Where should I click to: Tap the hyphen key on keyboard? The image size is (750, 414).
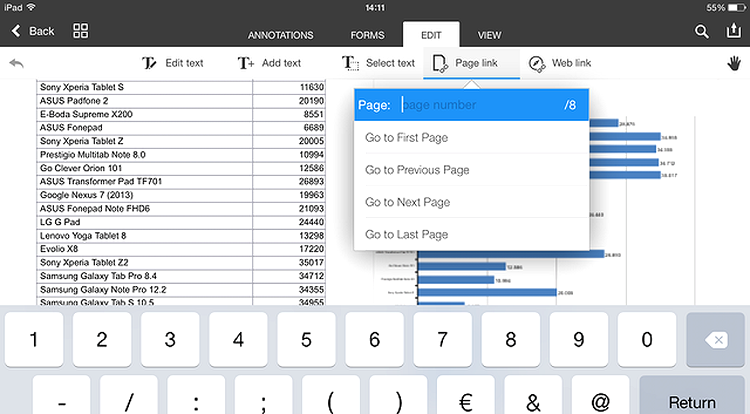61,396
